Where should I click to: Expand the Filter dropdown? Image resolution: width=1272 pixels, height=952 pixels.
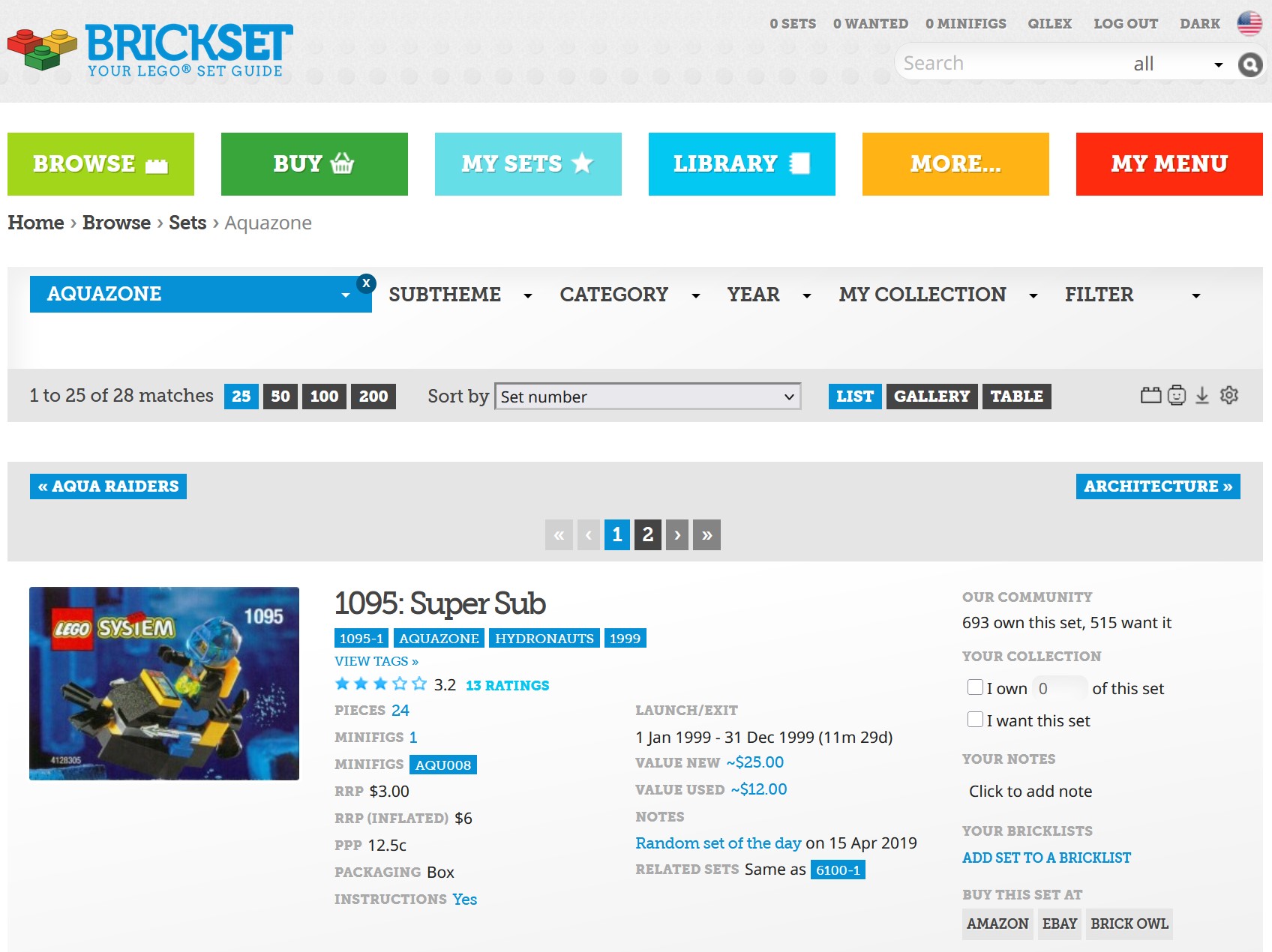[1132, 295]
